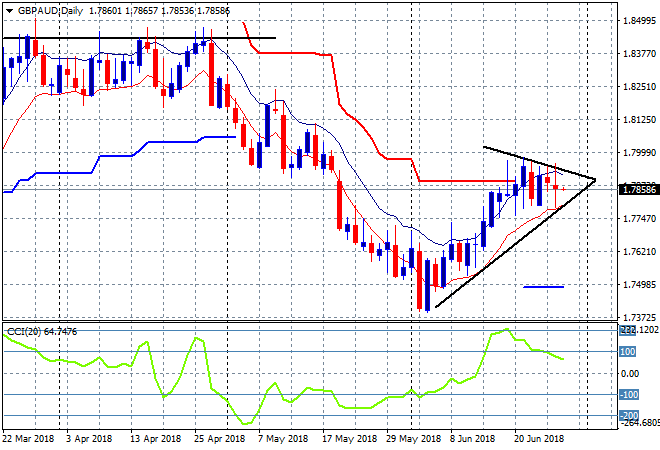Click the 25 Apr 2018 date label
The image size is (660, 450).
[x=219, y=439]
